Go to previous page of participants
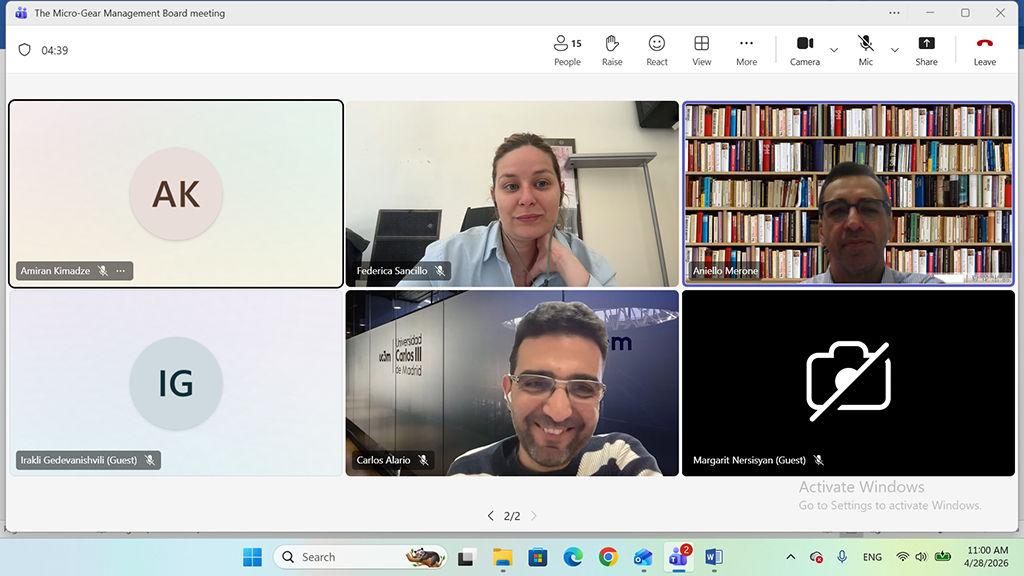The image size is (1024, 576). (490, 516)
